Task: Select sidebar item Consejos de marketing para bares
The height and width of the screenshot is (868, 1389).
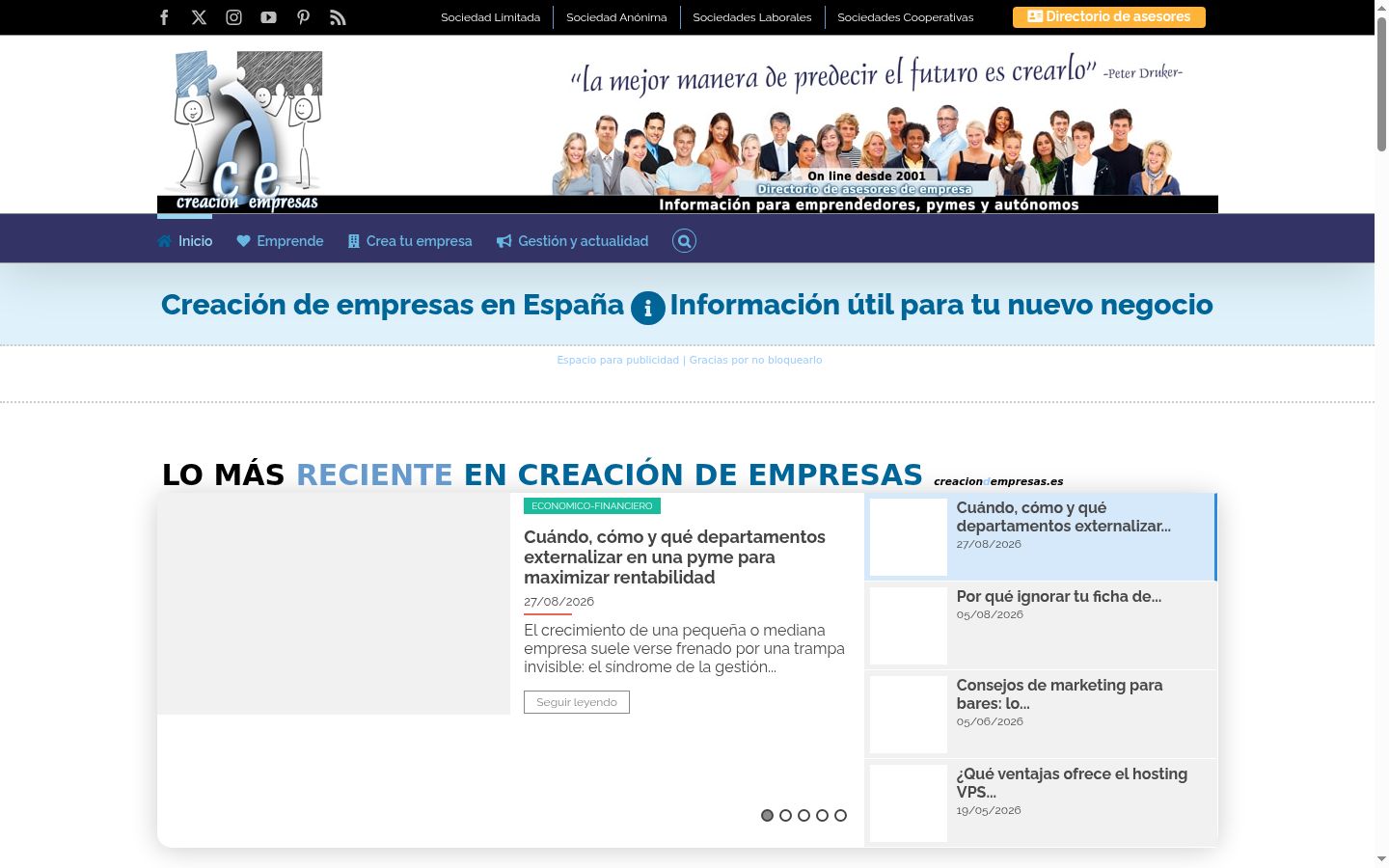Action: pyautogui.click(x=1041, y=715)
